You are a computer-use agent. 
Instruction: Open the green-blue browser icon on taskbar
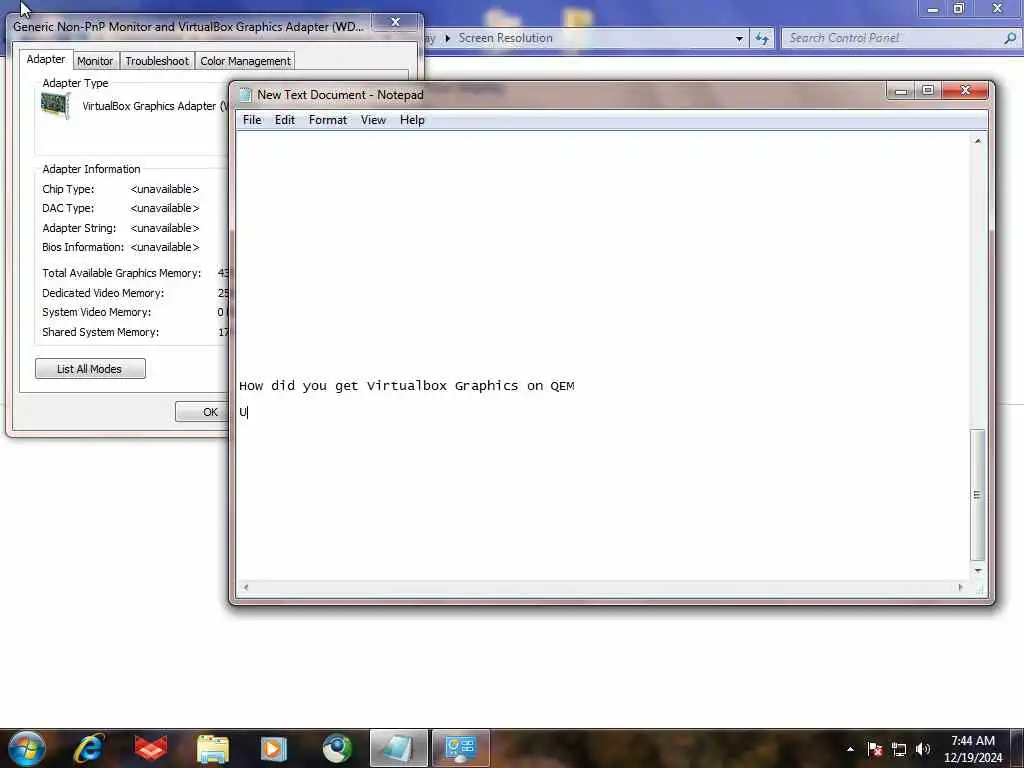337,749
